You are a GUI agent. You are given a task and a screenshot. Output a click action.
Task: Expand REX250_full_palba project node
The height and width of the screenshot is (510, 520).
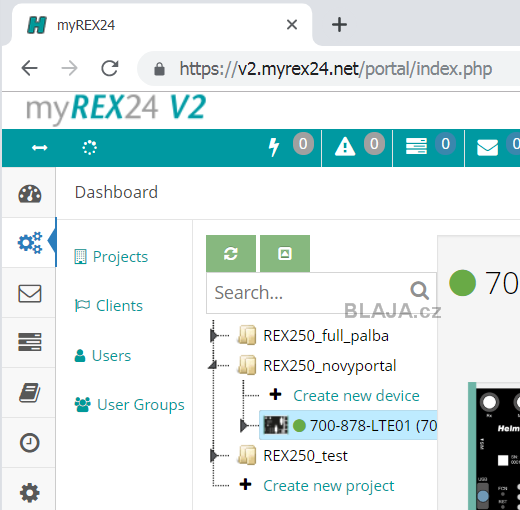[x=213, y=336]
